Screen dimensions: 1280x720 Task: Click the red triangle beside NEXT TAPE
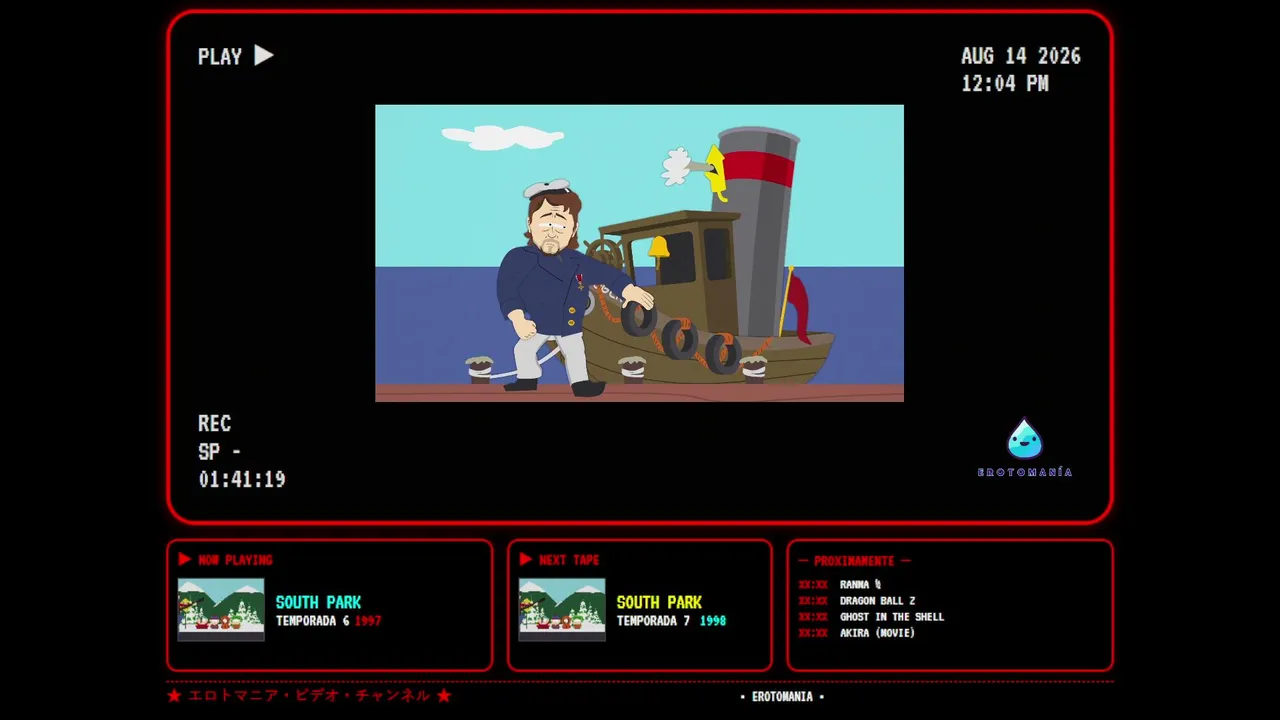tap(526, 559)
